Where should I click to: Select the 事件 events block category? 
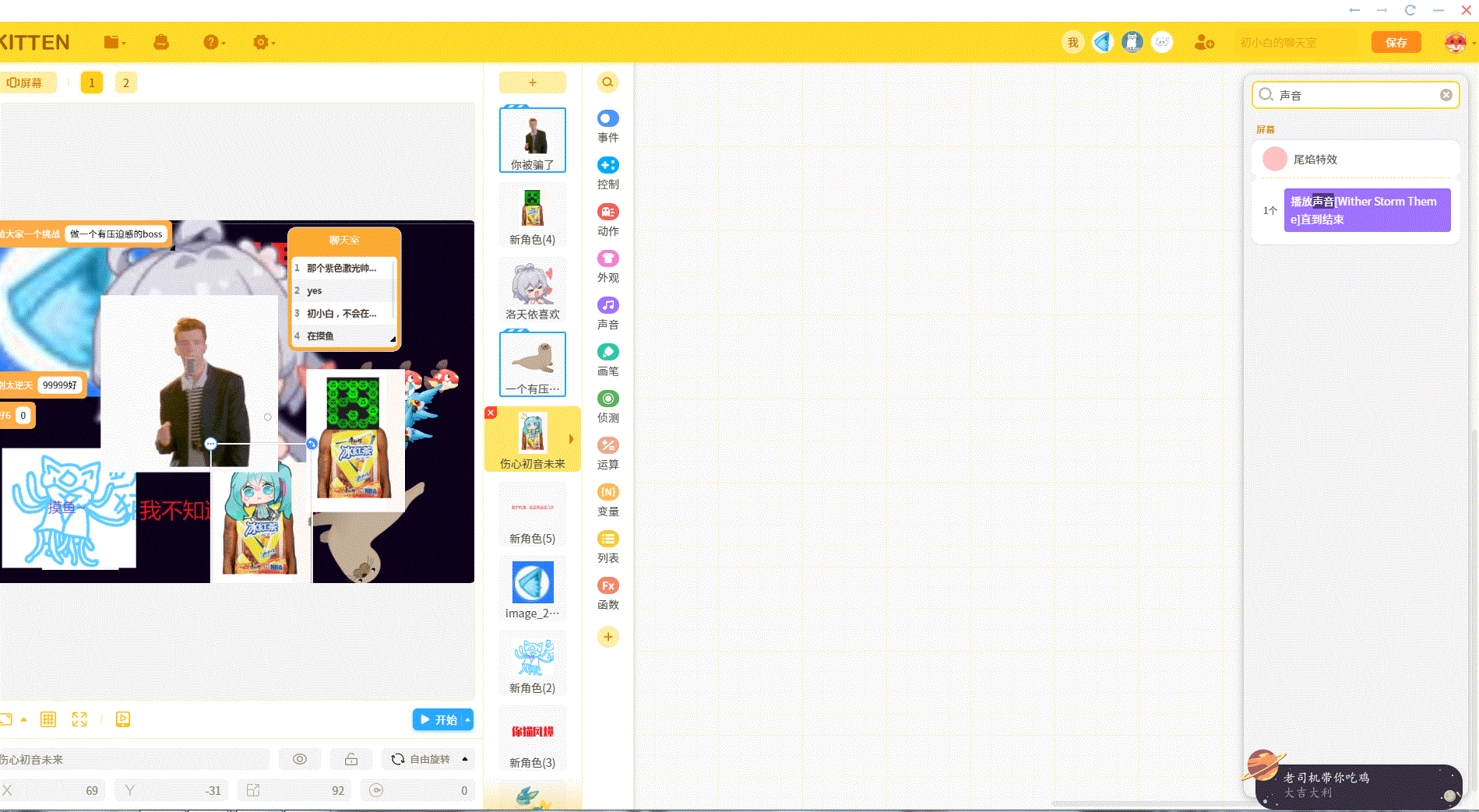(x=608, y=126)
